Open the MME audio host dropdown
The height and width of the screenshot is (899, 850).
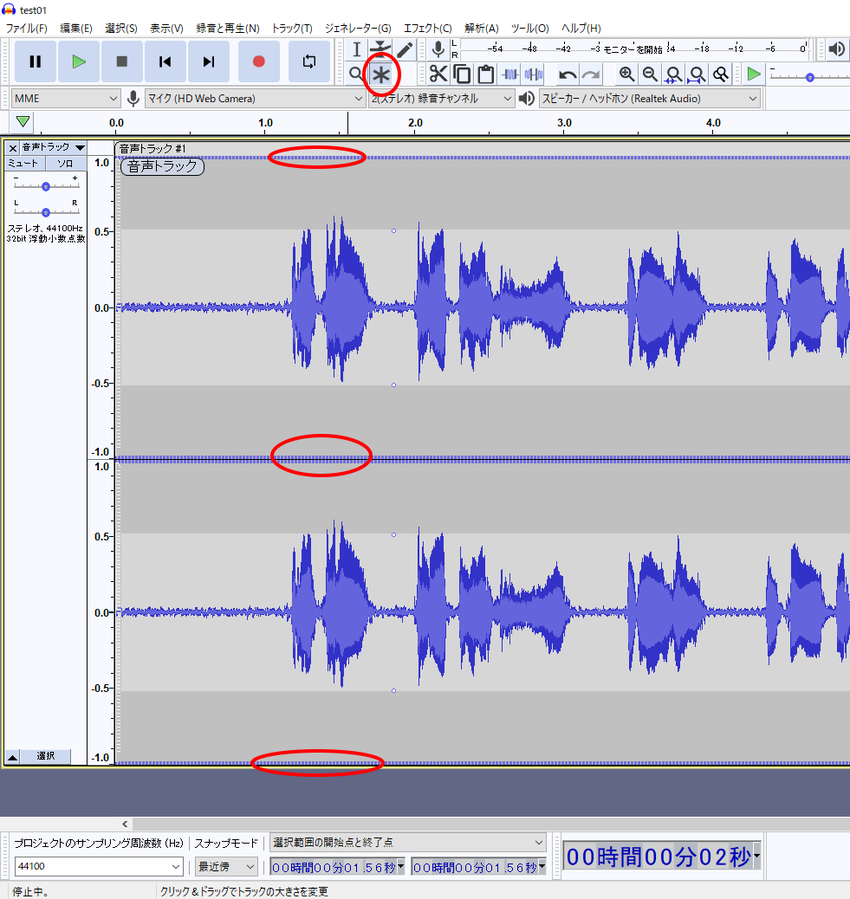coord(65,99)
